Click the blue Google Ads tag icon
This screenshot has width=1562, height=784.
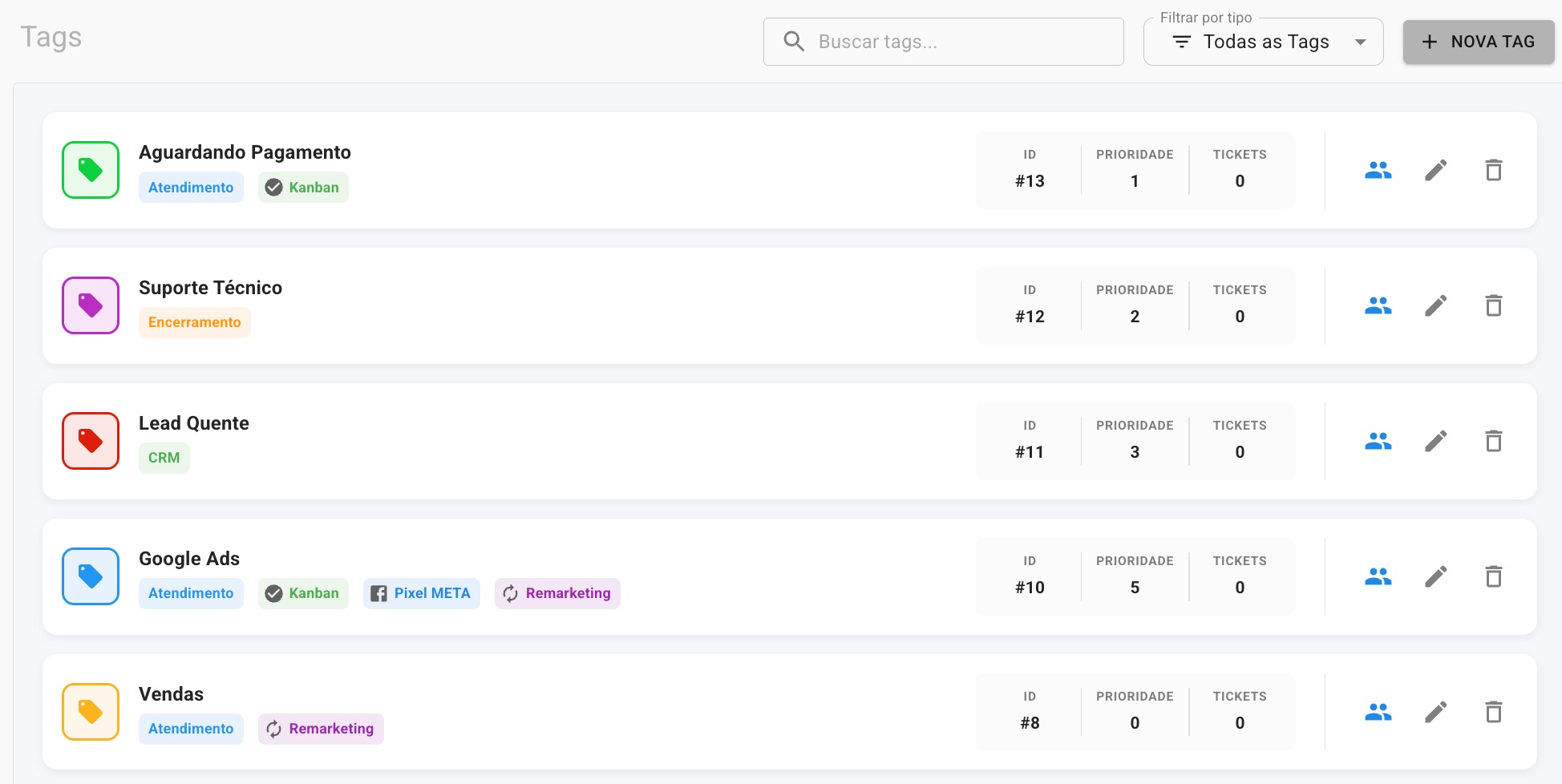(91, 576)
